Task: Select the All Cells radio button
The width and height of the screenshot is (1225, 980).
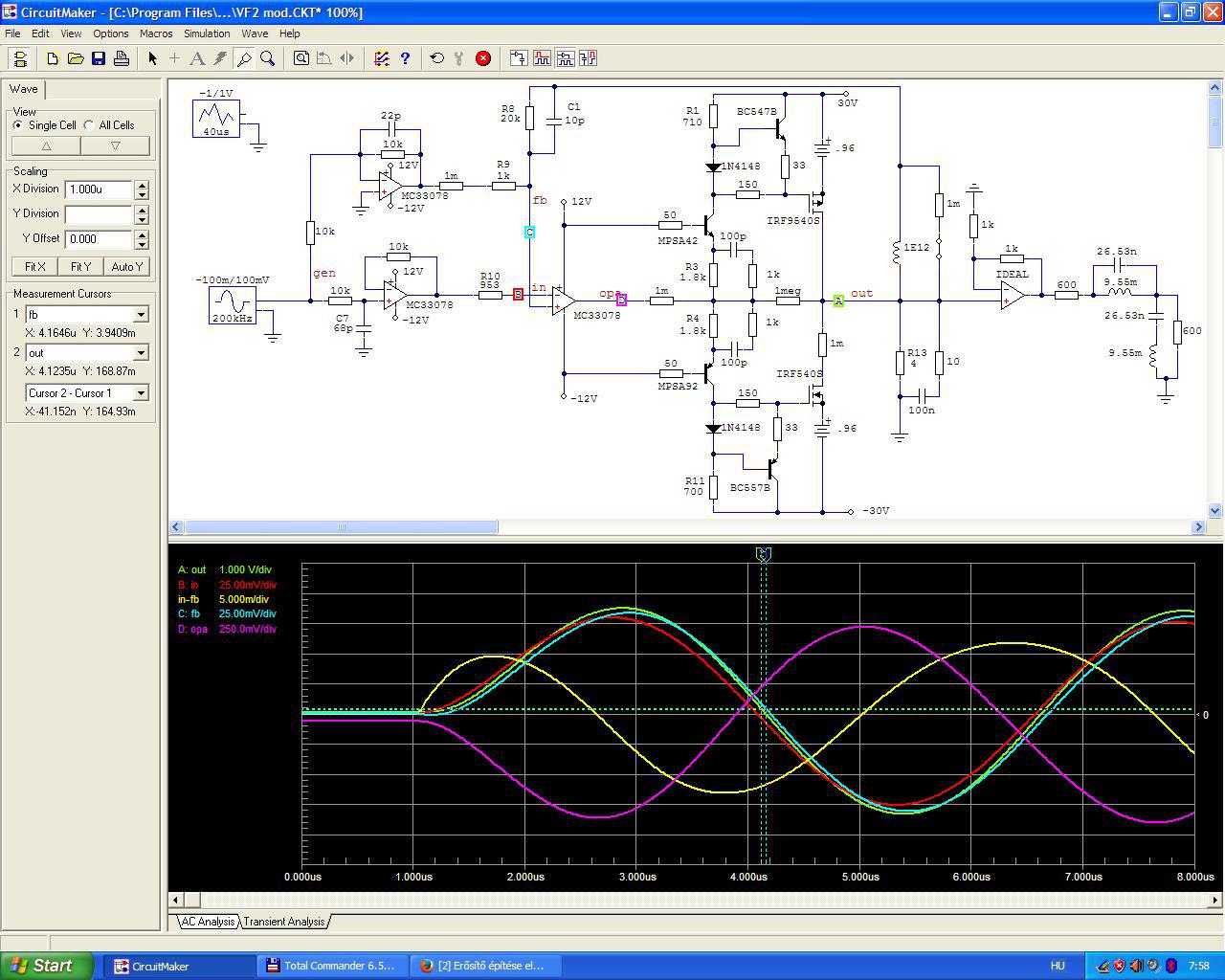Action: [x=89, y=125]
